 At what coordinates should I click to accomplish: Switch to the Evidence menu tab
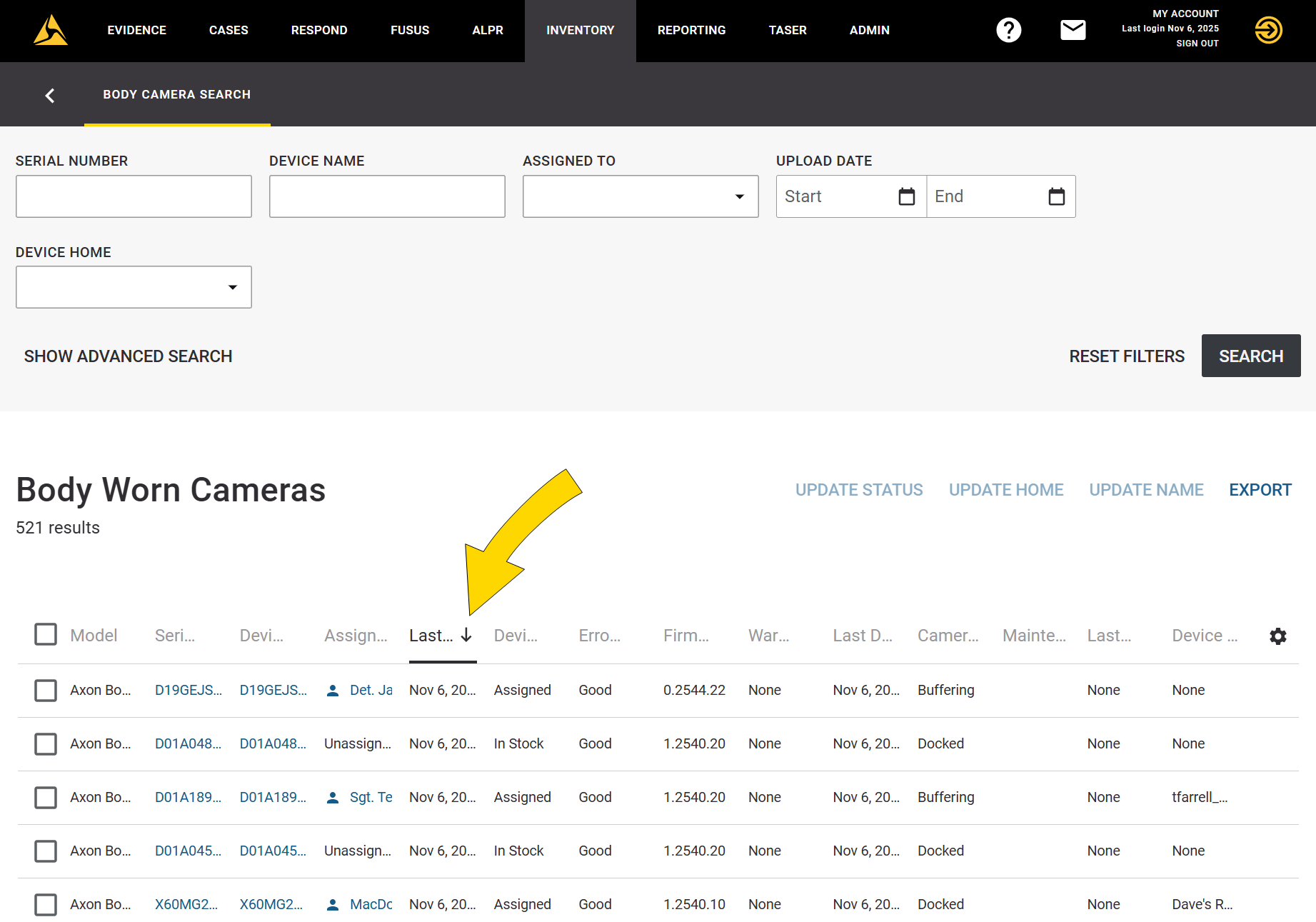pyautogui.click(x=136, y=30)
